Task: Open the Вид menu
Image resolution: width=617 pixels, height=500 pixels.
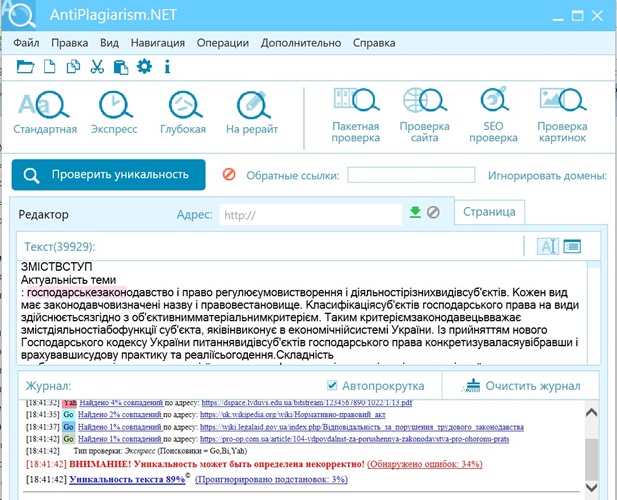Action: pos(109,43)
